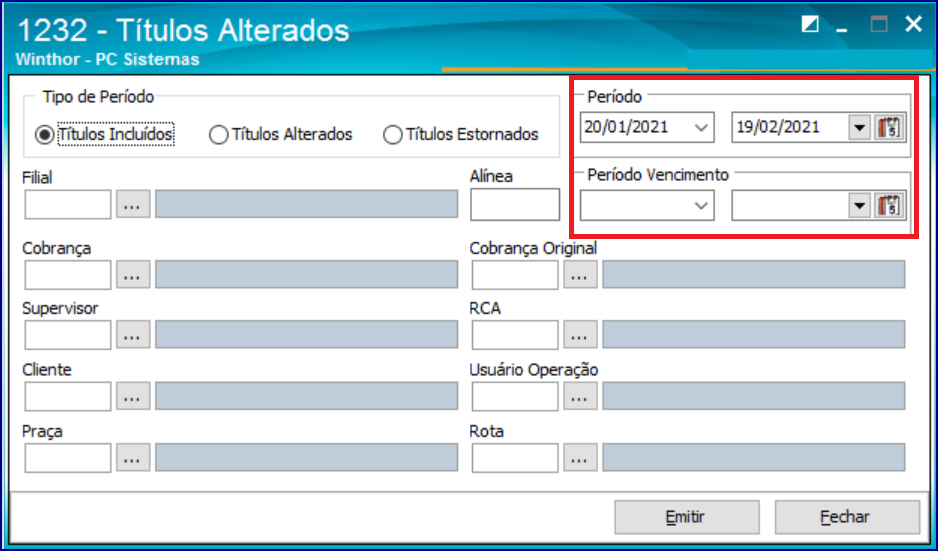Open the Praça lookup ellipsis button
The width and height of the screenshot is (938, 551).
coord(133,458)
